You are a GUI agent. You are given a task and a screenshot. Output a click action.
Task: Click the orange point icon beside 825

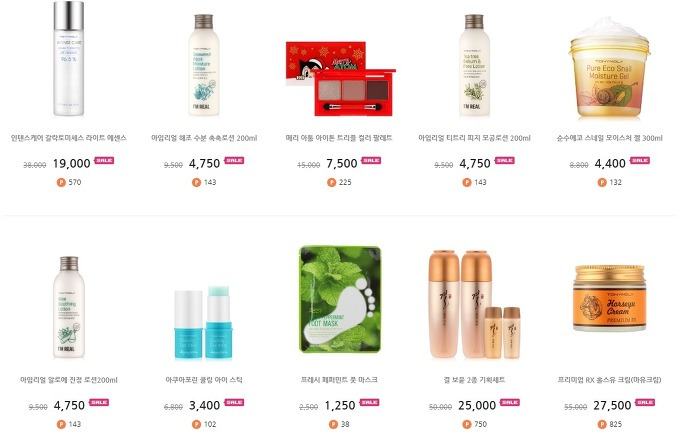click(602, 424)
